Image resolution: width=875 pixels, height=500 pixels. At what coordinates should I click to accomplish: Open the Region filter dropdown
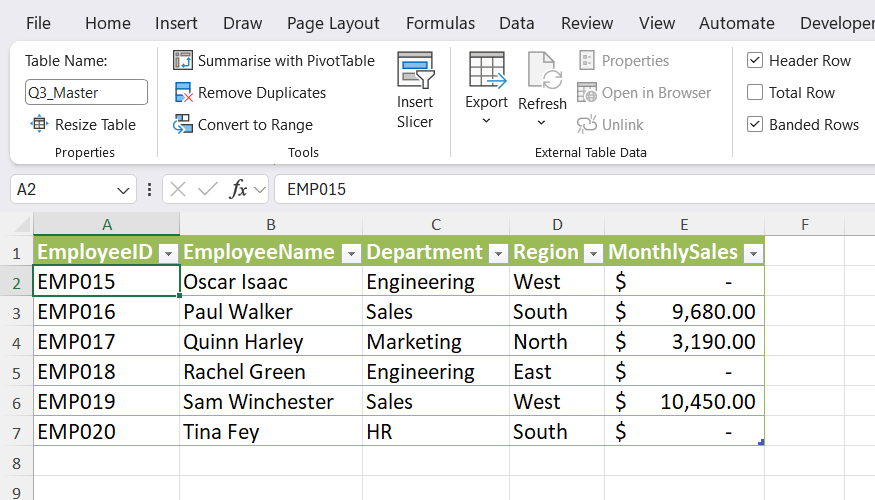click(593, 254)
